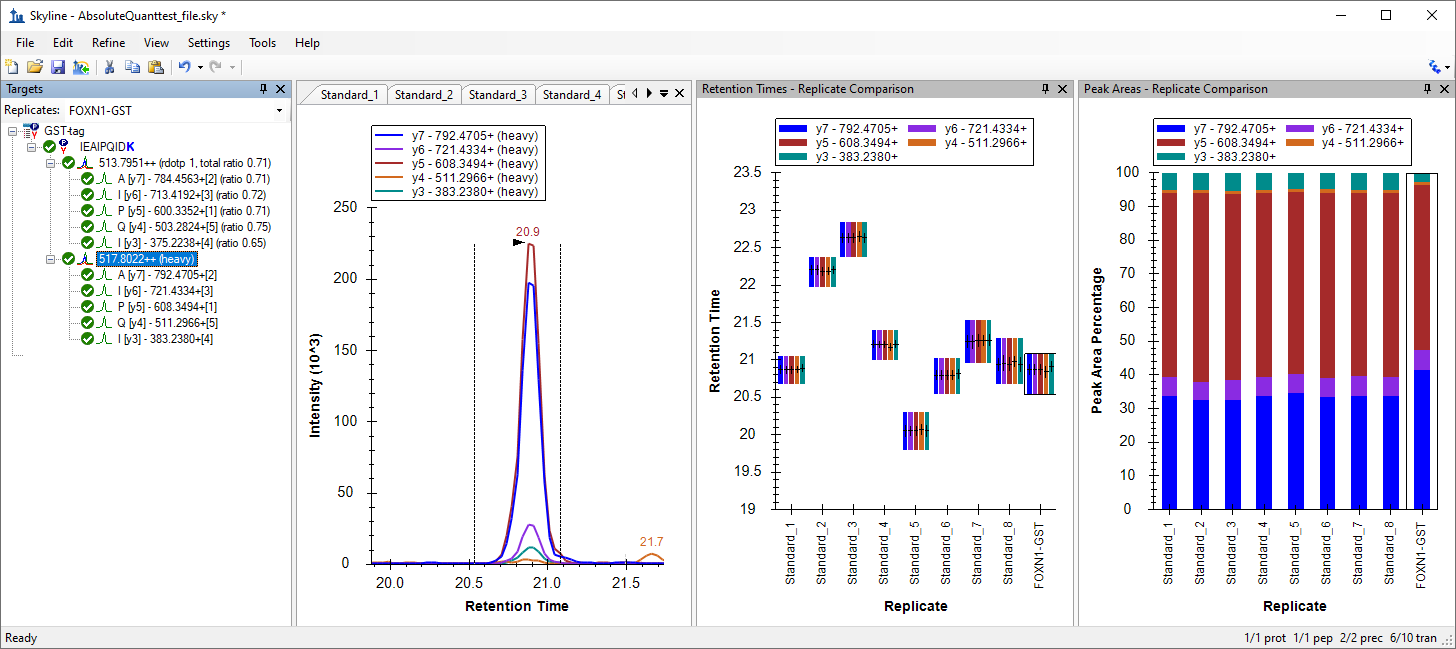This screenshot has height=649, width=1456.
Task: Close the Targets panel
Action: tap(281, 89)
